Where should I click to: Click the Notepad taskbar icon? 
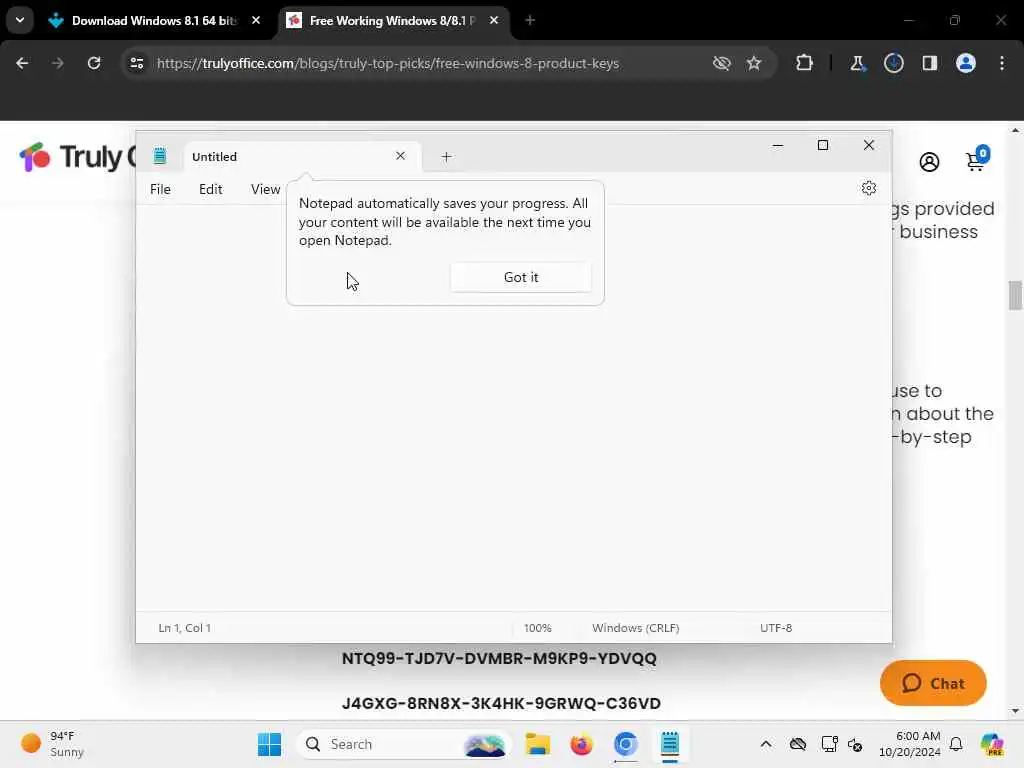tap(669, 744)
